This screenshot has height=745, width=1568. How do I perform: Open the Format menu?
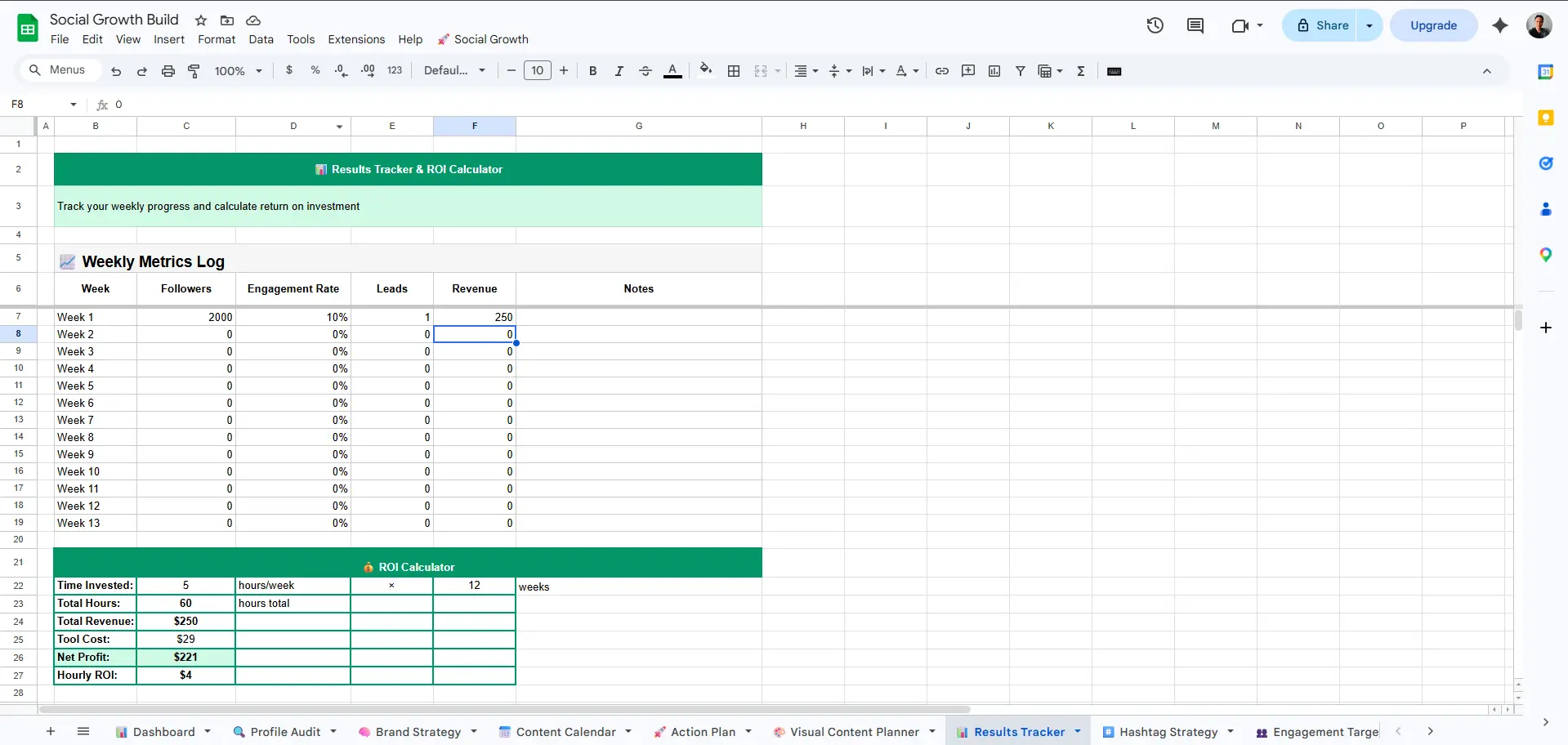click(217, 39)
